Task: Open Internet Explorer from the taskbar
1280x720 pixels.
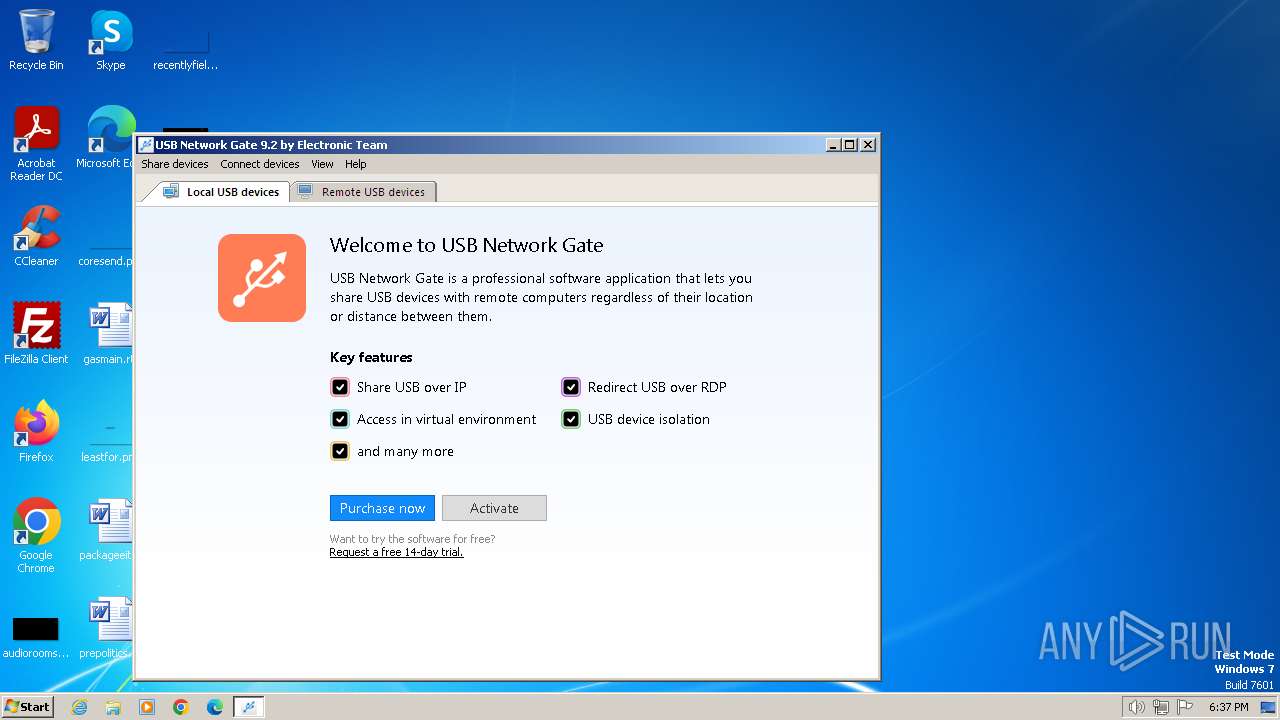Action: (80, 707)
